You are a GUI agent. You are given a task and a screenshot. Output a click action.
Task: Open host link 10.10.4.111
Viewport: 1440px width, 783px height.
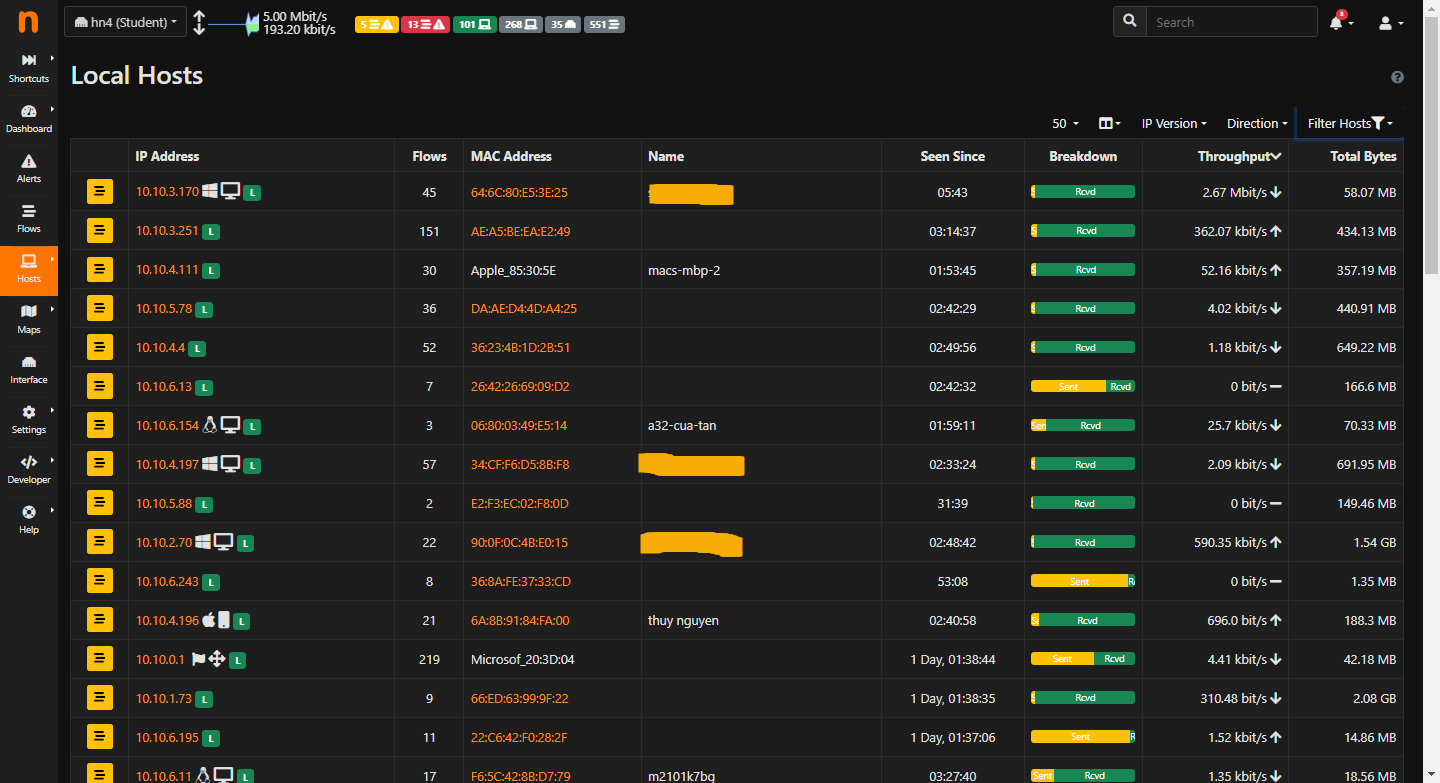tap(167, 270)
